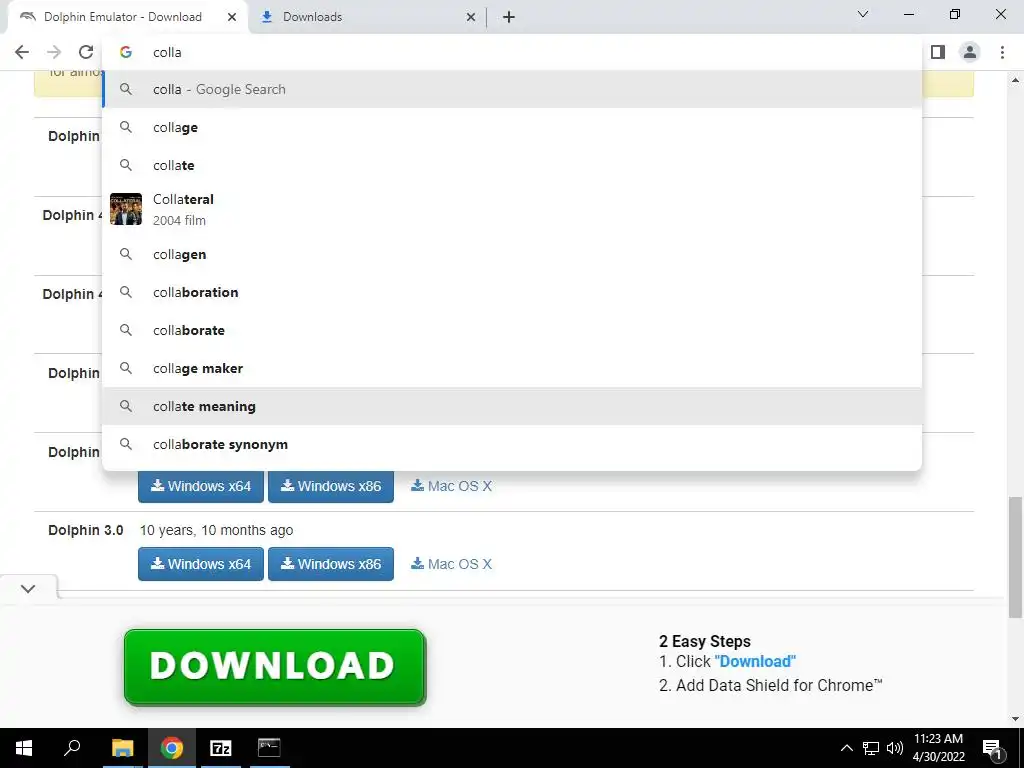1024x768 pixels.
Task: Click the Collateral film poster thumbnail
Action: (126, 209)
